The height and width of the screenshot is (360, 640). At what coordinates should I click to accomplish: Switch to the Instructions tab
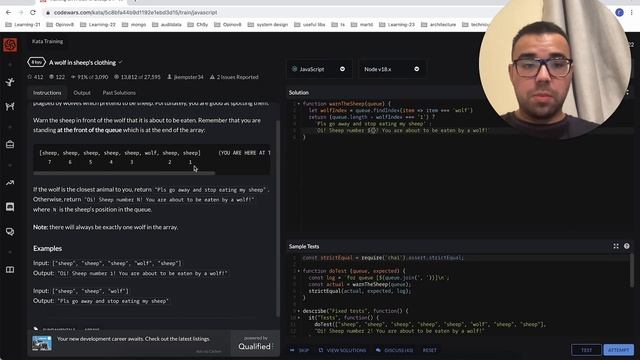point(47,93)
